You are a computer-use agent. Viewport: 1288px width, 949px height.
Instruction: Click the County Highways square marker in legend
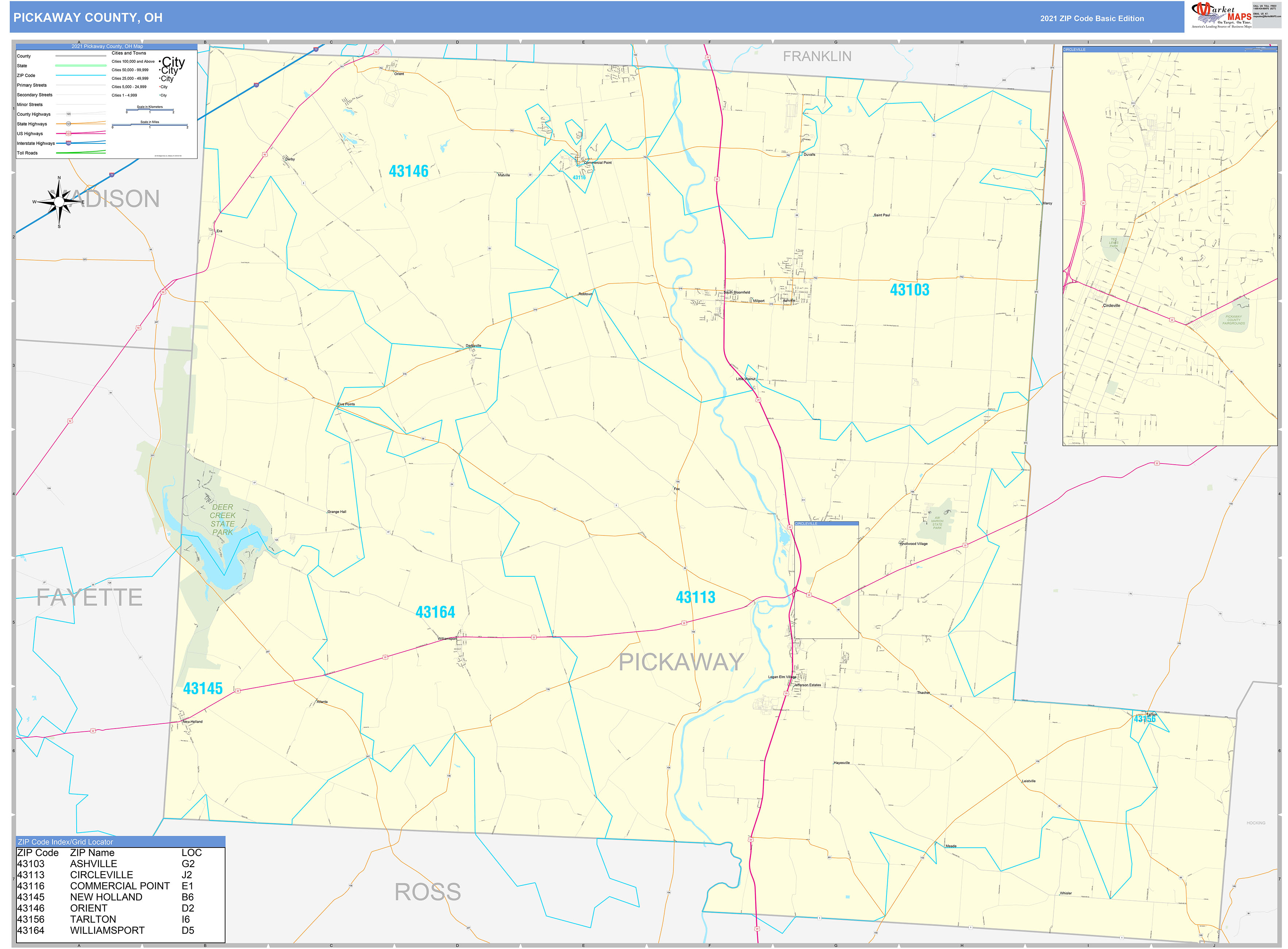pyautogui.click(x=68, y=114)
